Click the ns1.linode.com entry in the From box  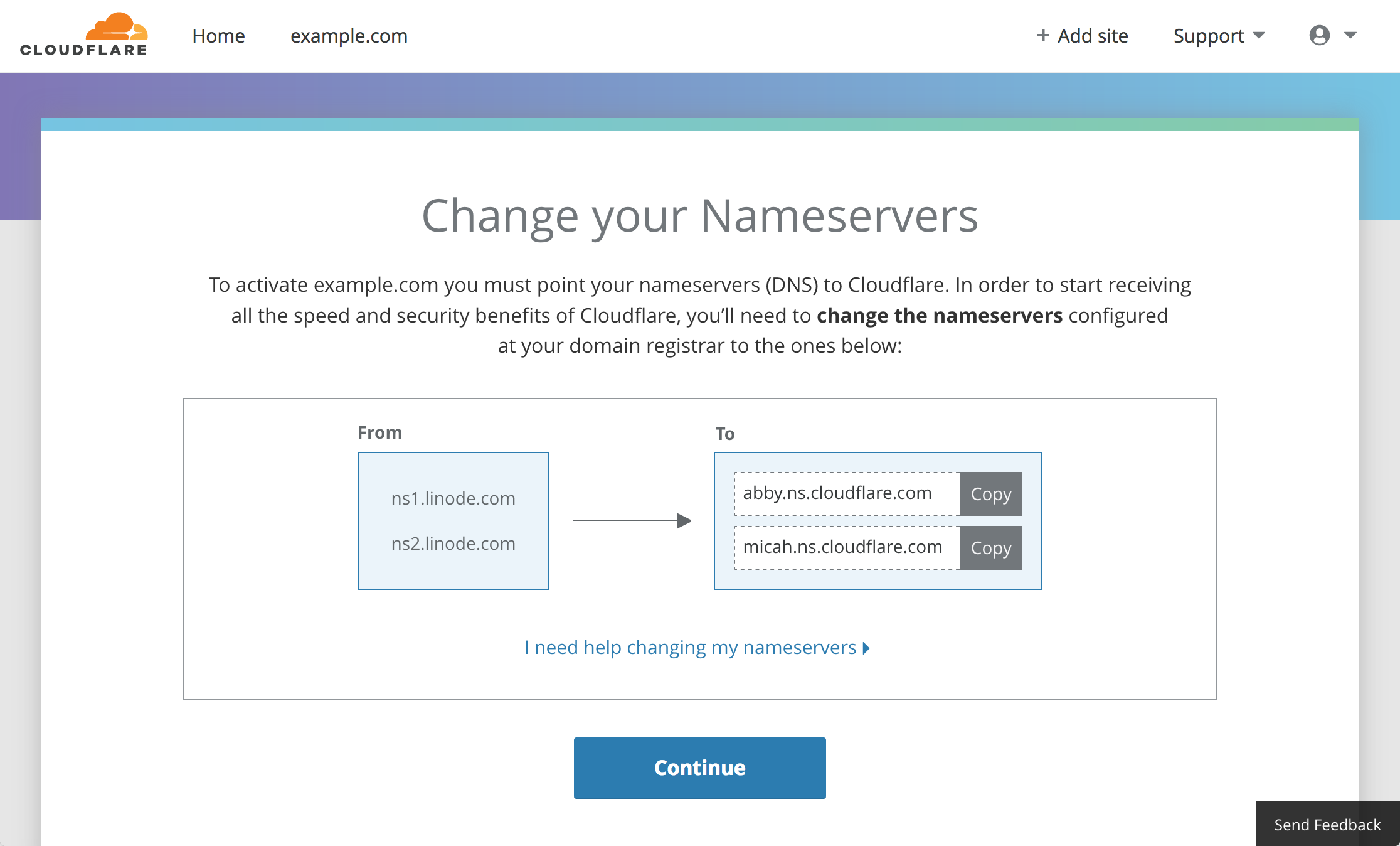pos(453,498)
